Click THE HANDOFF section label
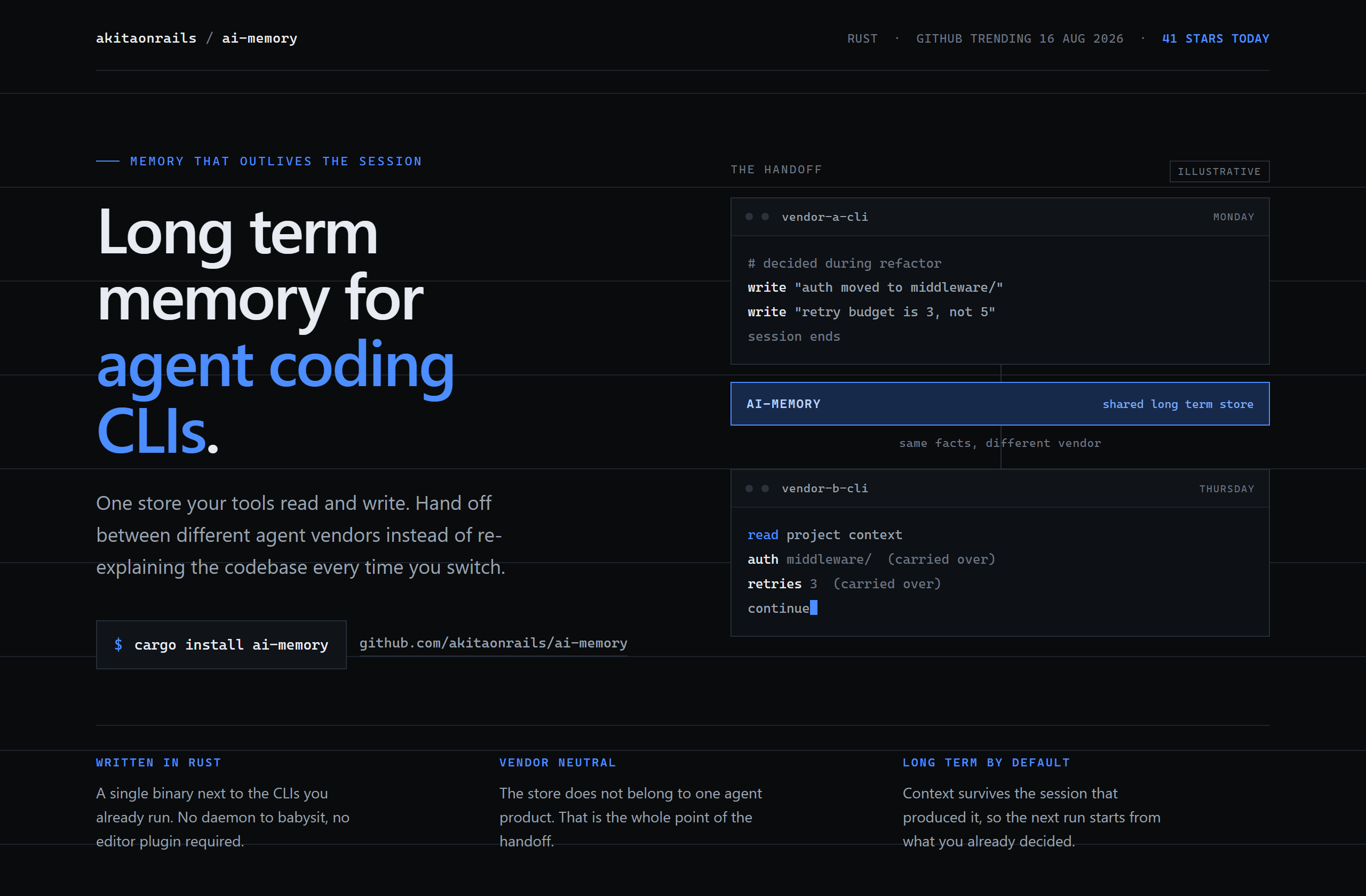 [776, 169]
